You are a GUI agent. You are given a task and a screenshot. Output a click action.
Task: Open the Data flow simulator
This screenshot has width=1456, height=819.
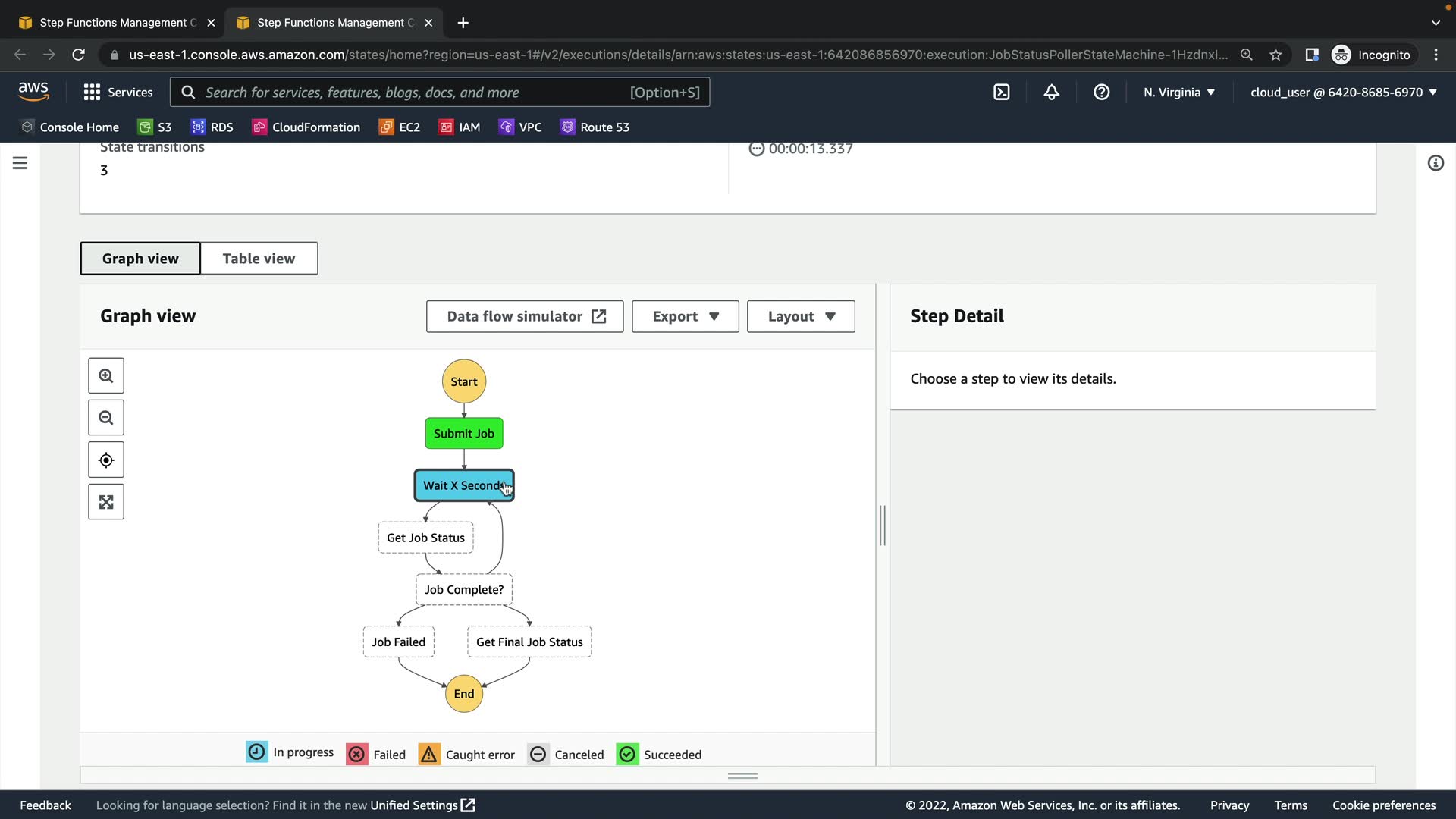click(x=525, y=317)
